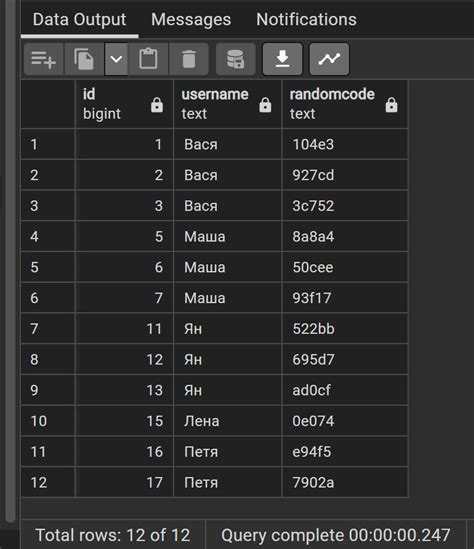This screenshot has width=474, height=549.
Task: Click the lock icon on randomcode column
Action: tap(391, 105)
